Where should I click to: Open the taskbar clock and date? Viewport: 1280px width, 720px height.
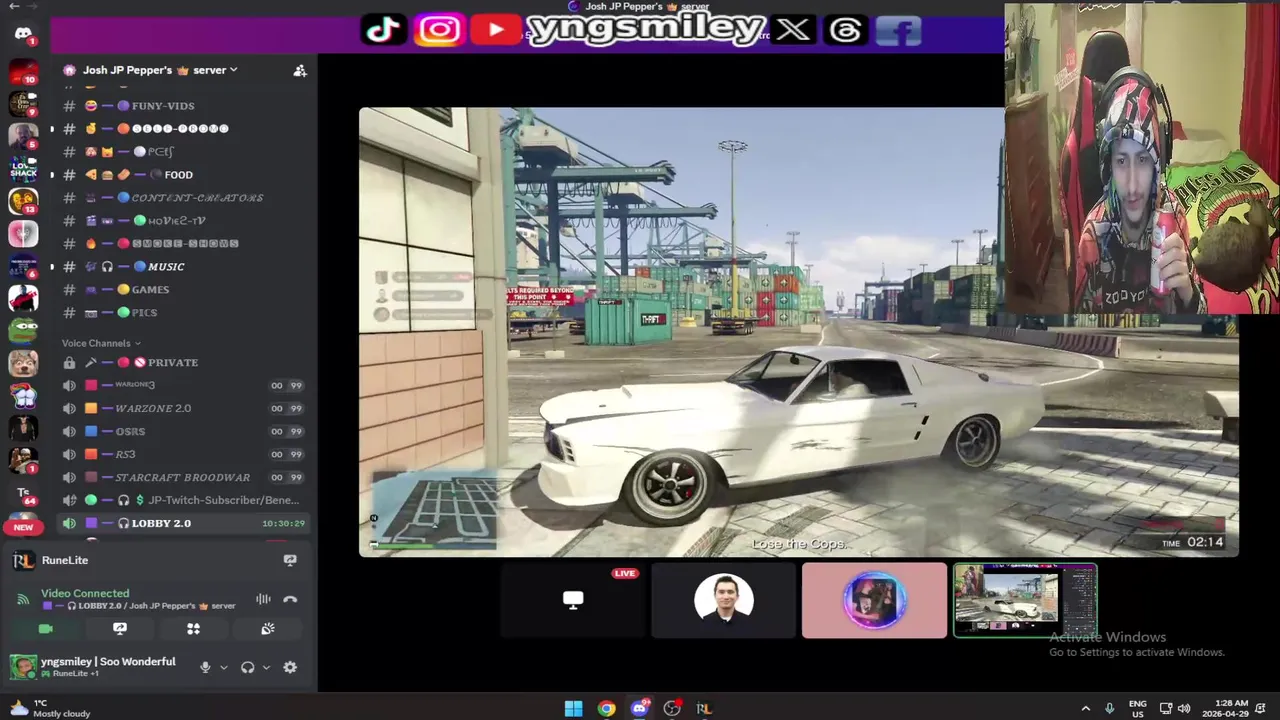point(1225,708)
